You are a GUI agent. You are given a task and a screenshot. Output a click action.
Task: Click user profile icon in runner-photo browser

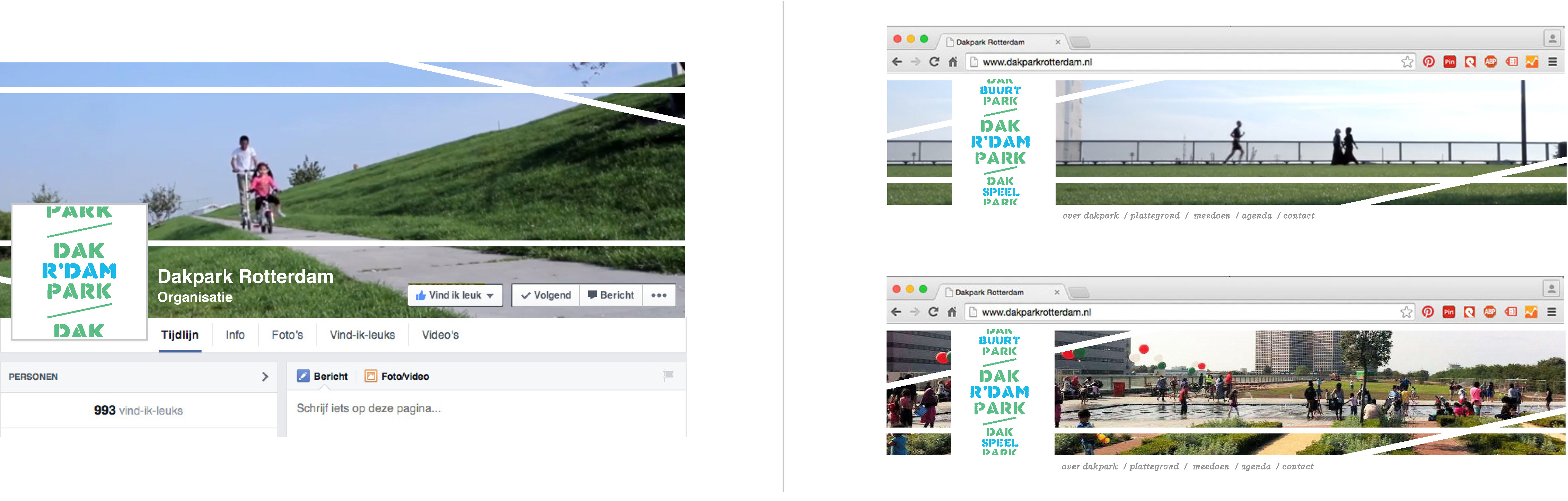point(1552,38)
